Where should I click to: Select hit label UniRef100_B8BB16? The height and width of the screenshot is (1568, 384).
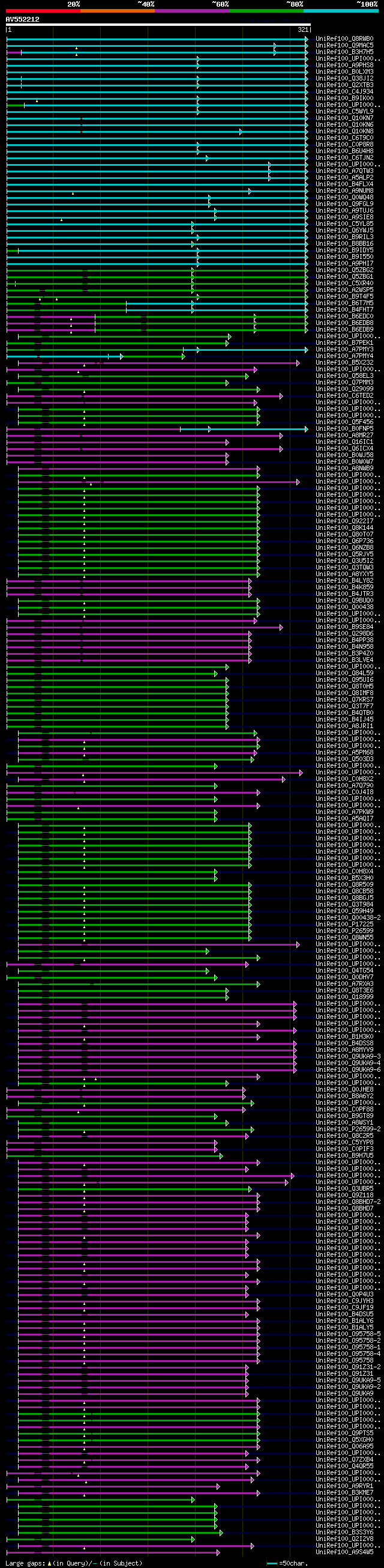coord(344,243)
